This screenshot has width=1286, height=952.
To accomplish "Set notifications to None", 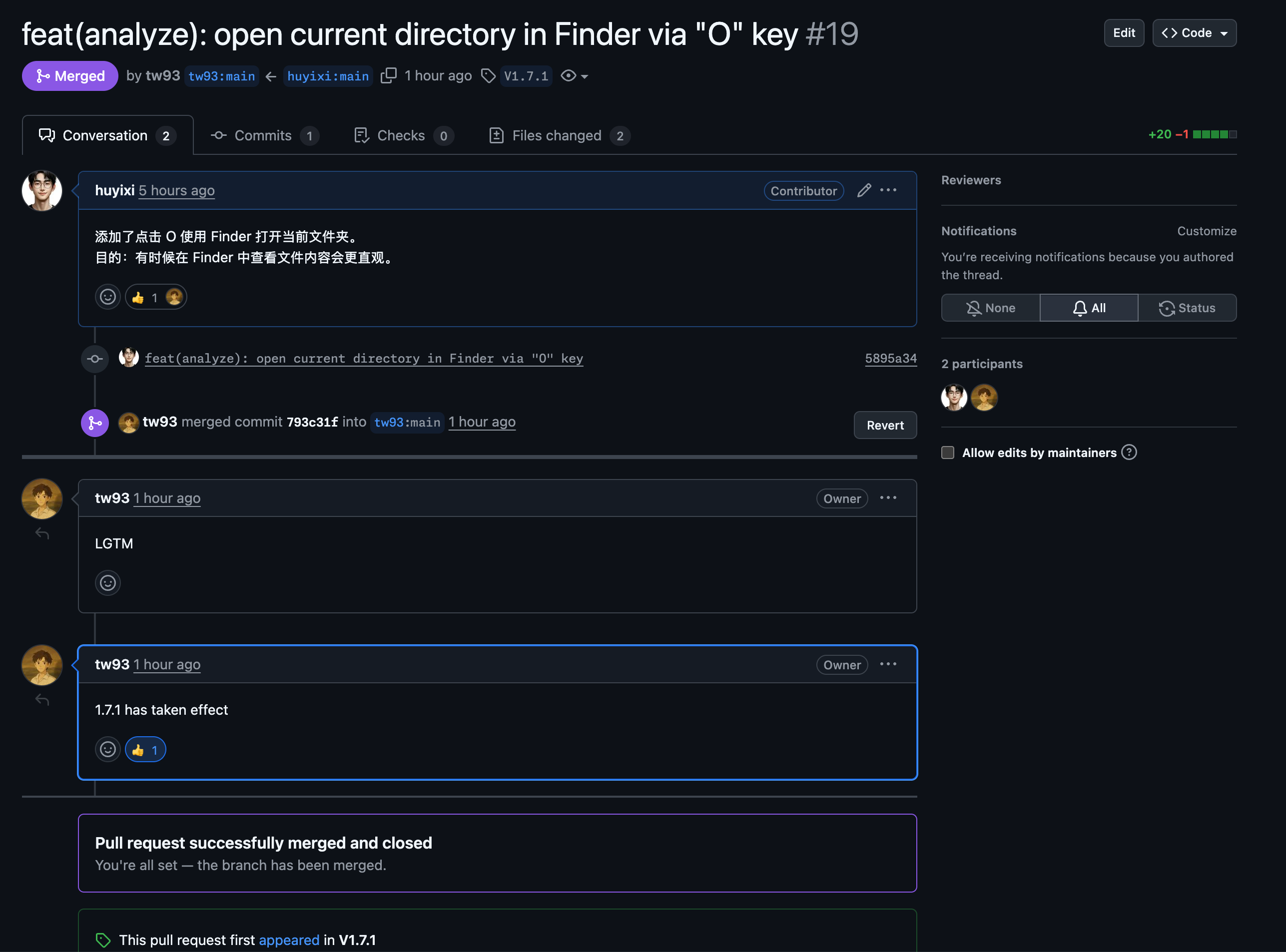I will tap(990, 308).
